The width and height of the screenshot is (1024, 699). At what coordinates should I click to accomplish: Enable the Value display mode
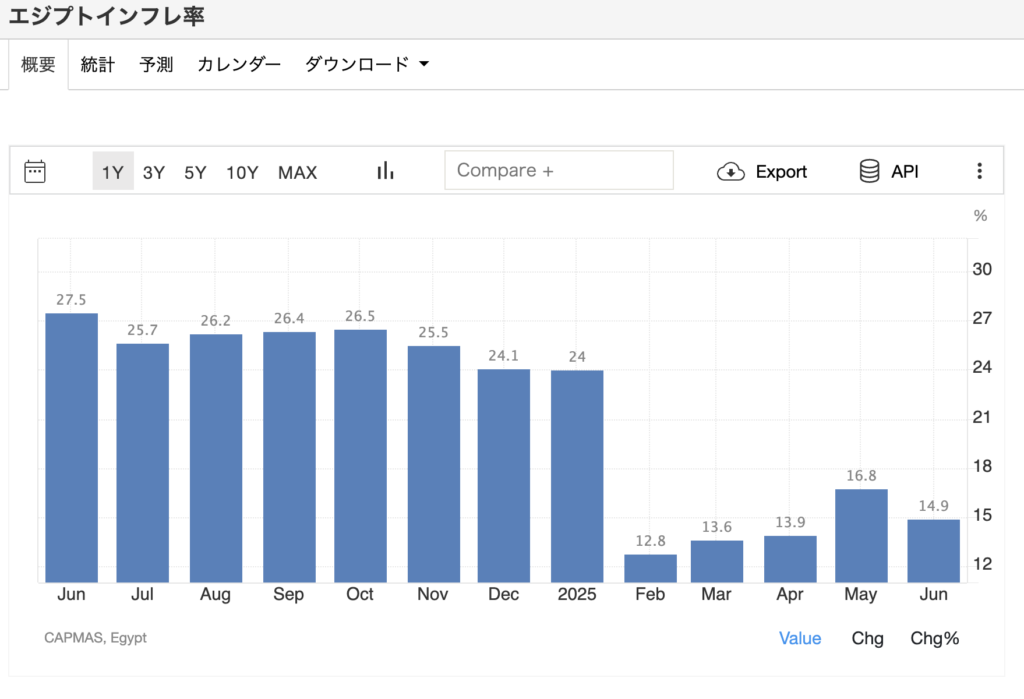[x=799, y=638]
